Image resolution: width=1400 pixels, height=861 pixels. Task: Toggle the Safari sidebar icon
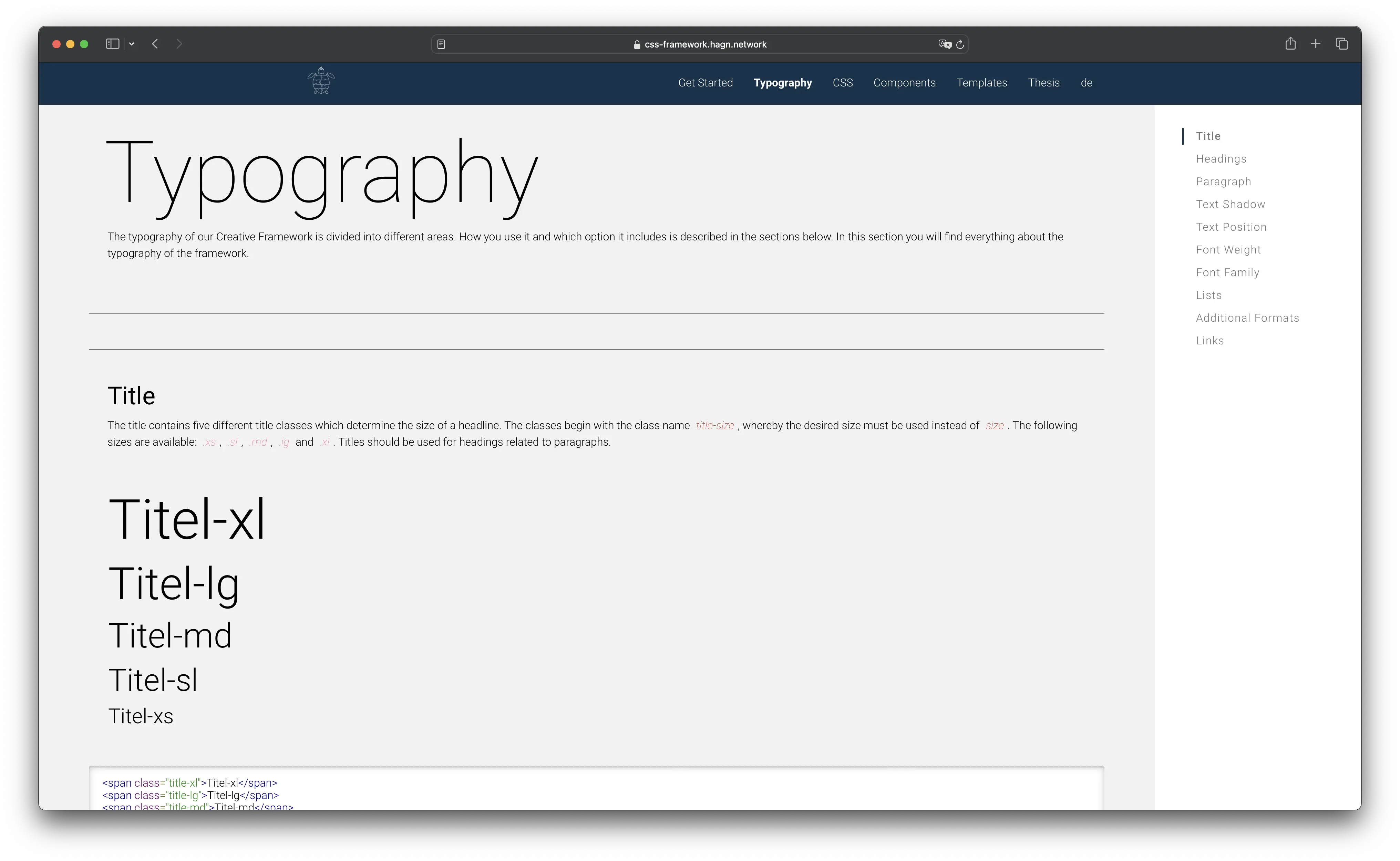pos(112,44)
